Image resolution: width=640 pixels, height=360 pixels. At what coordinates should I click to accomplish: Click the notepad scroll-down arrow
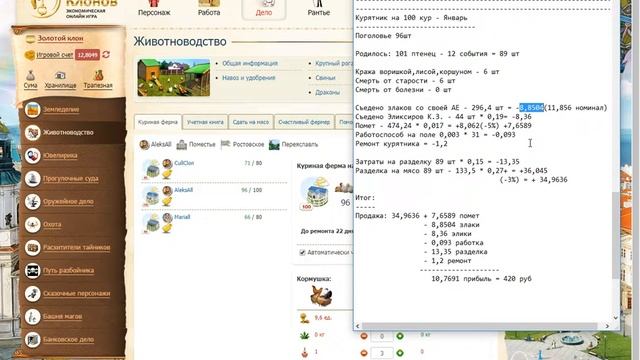coord(616,318)
